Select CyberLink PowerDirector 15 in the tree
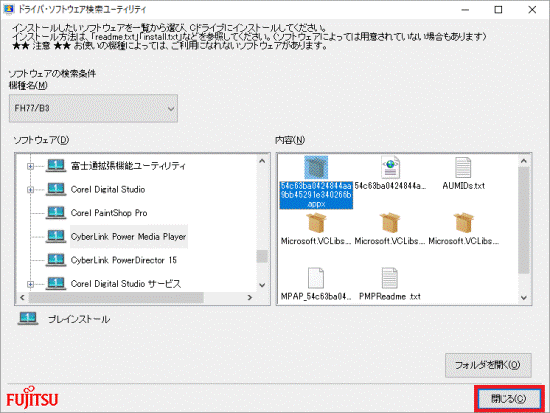 click(123, 260)
